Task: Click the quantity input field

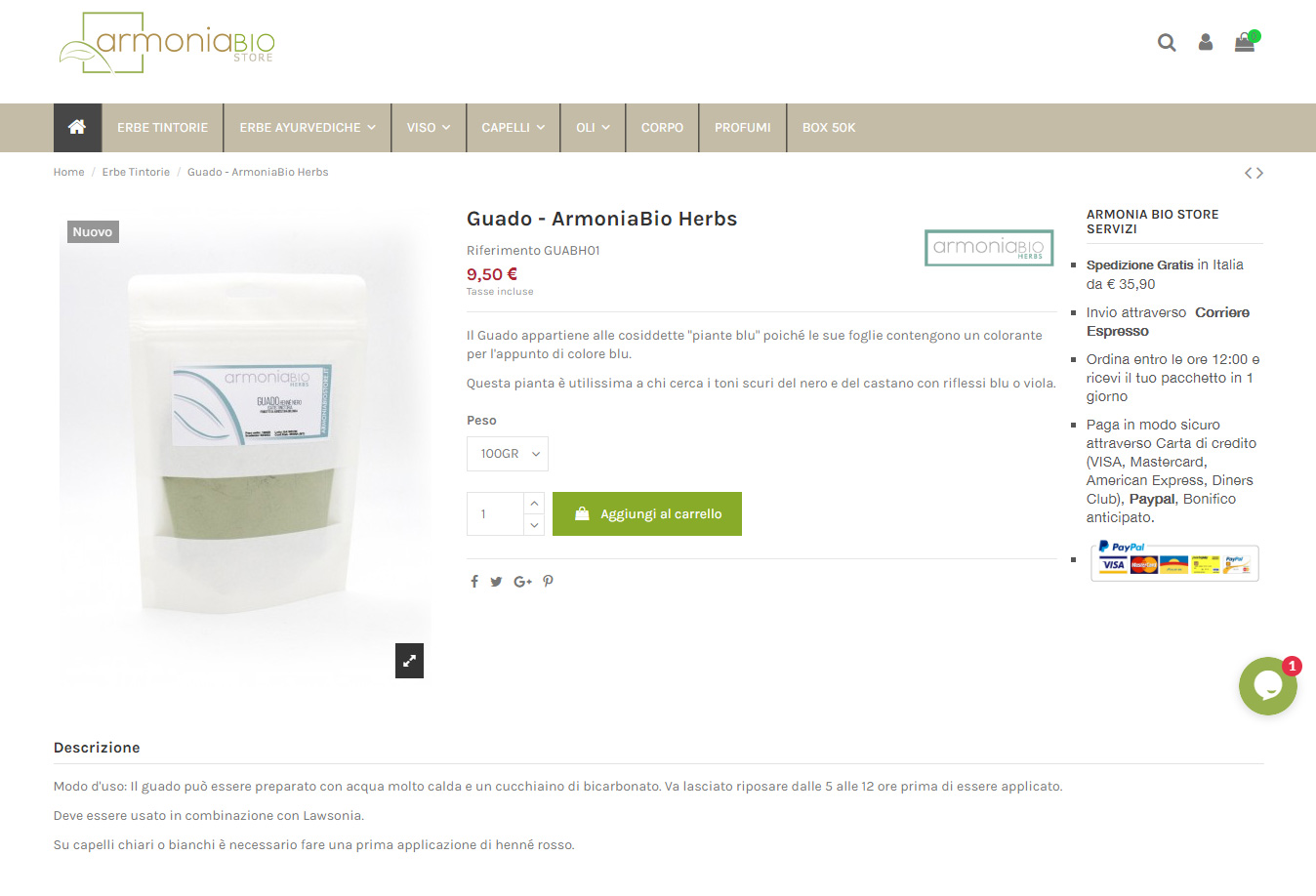Action: [496, 514]
